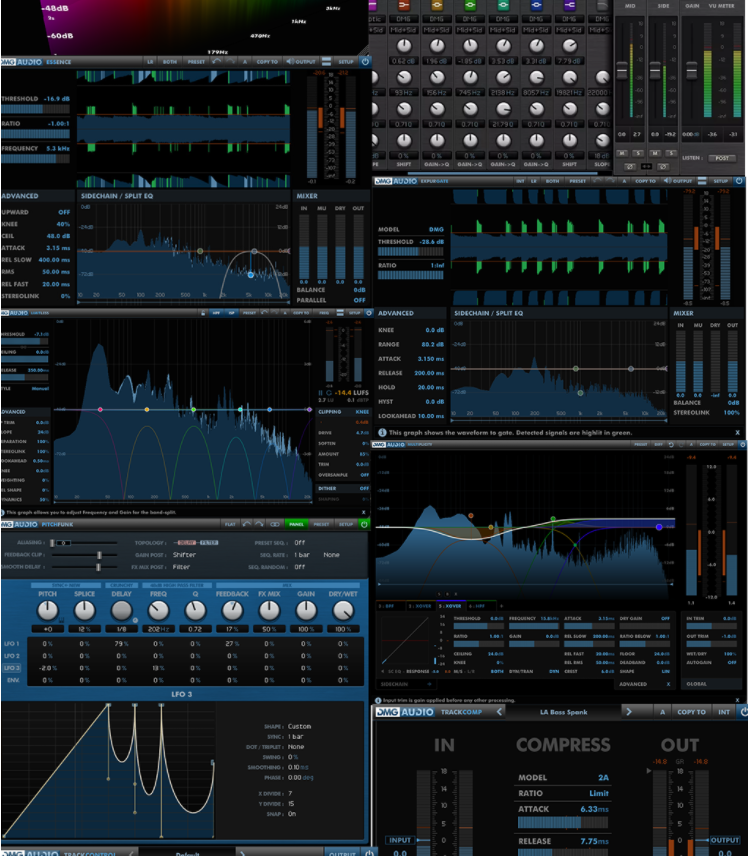
Task: Mute the MID channel with M
Action: [x=622, y=153]
